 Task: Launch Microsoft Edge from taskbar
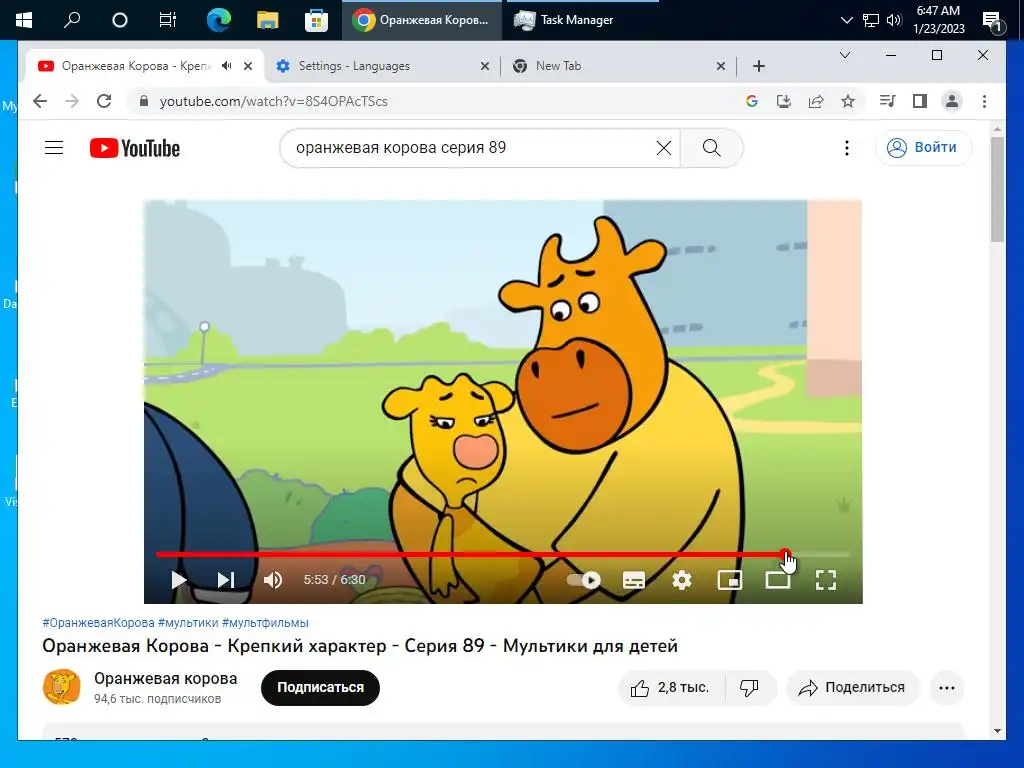pyautogui.click(x=218, y=20)
